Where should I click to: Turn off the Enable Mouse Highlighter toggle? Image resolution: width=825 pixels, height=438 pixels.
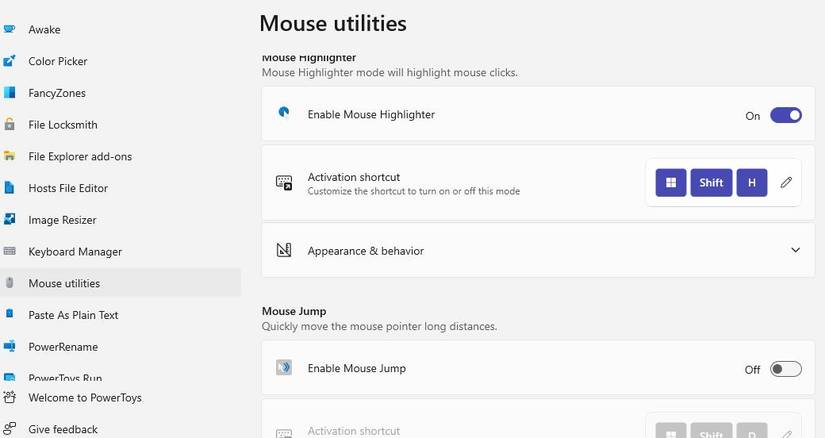pos(785,115)
